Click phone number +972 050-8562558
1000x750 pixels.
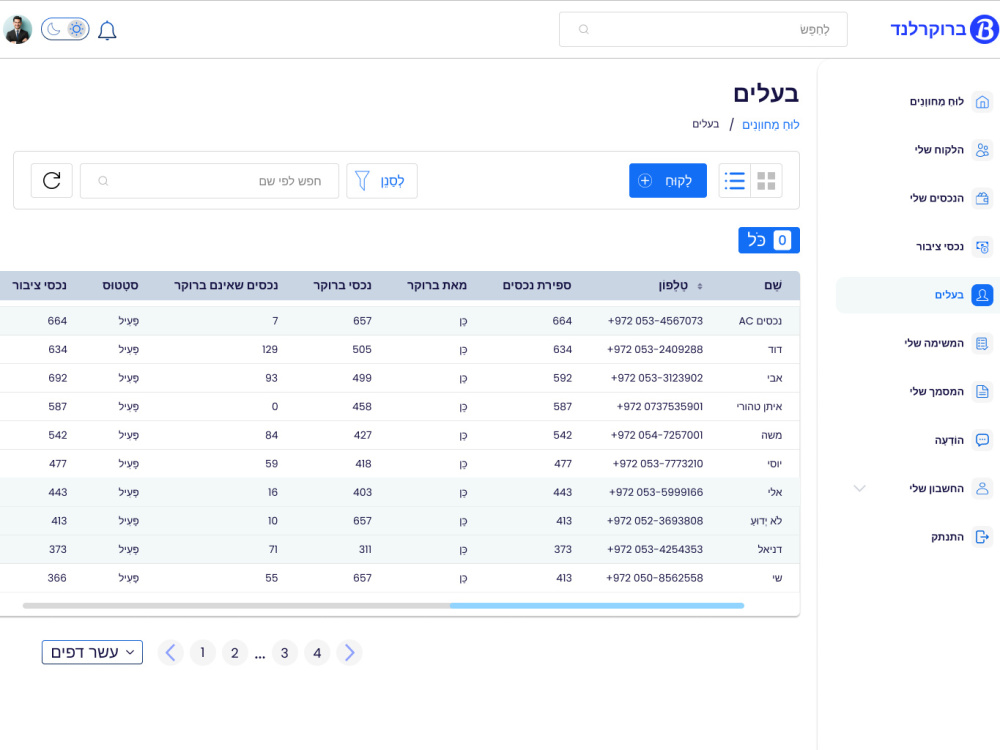[655, 578]
